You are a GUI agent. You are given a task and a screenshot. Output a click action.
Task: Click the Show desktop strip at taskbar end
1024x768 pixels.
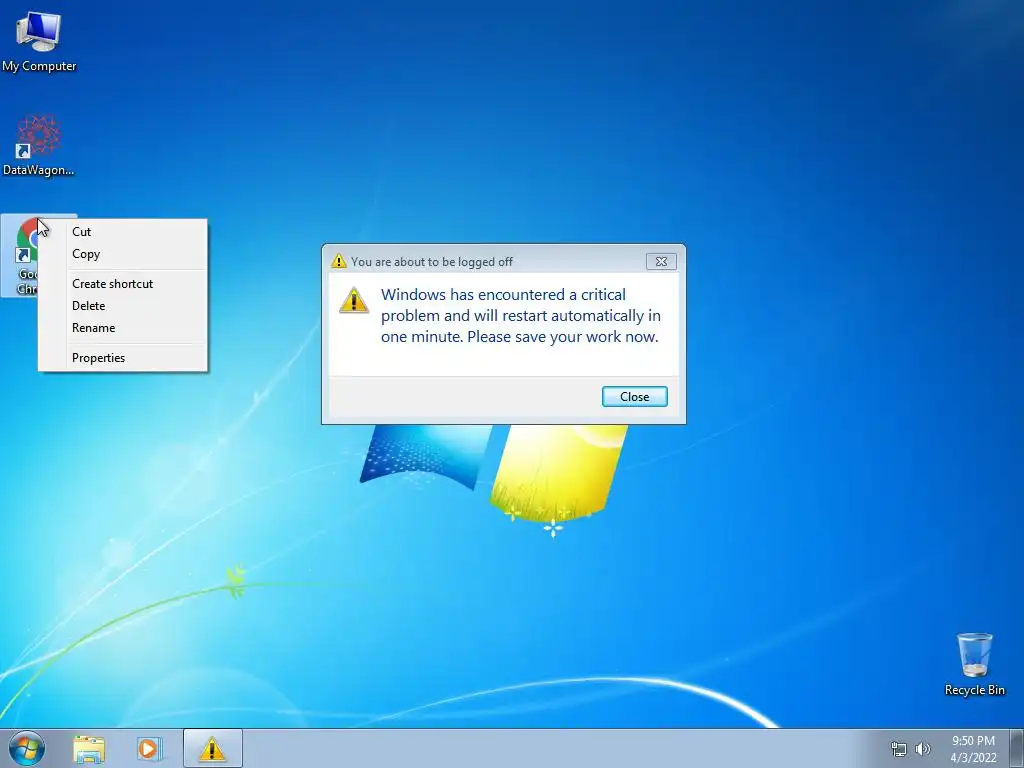1017,748
